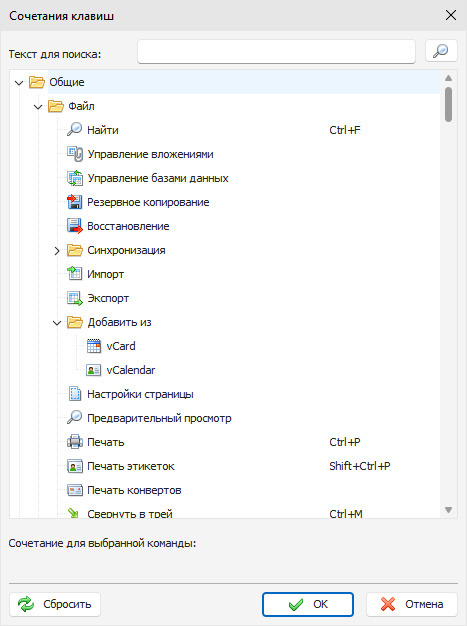Select the vCalendar row text
This screenshot has height=626, width=467.
(131, 370)
